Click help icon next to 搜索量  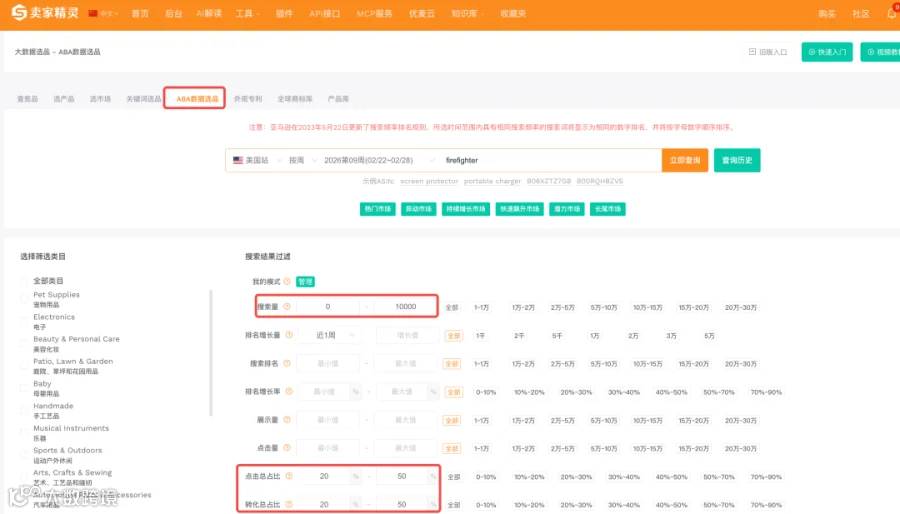tap(287, 306)
